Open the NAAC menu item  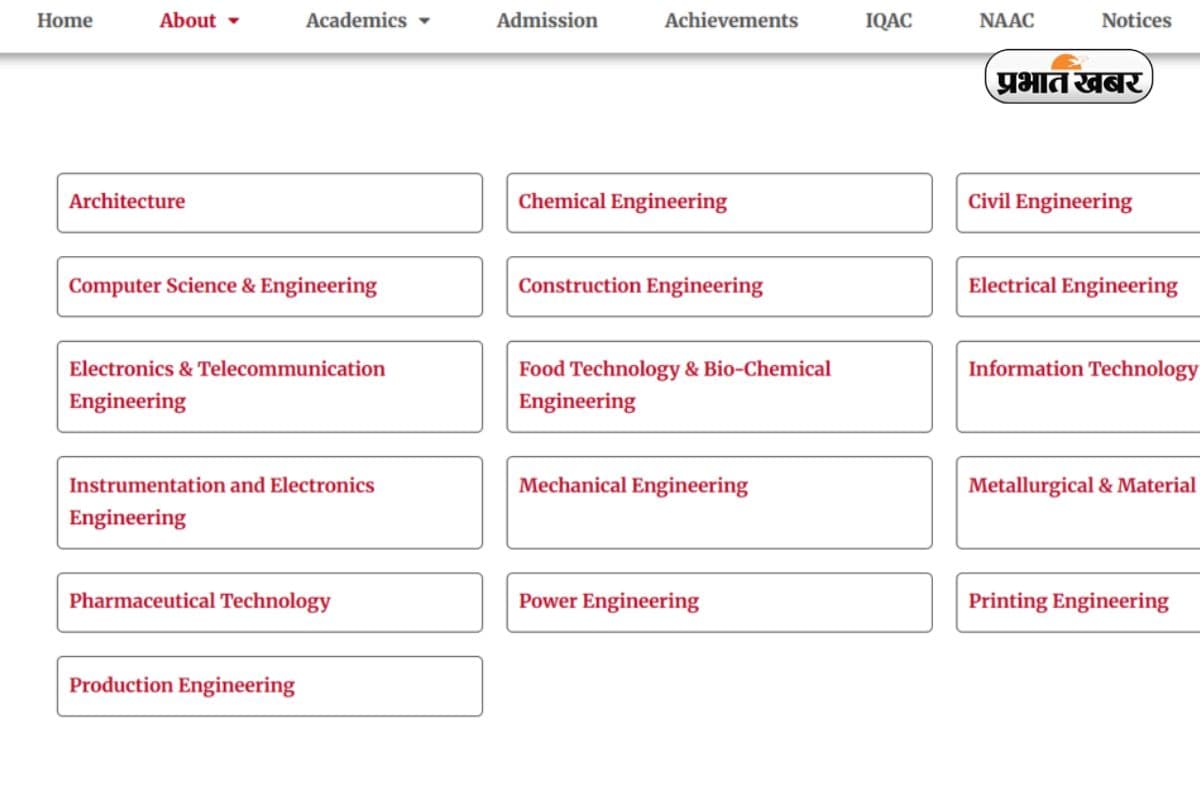[x=1006, y=20]
